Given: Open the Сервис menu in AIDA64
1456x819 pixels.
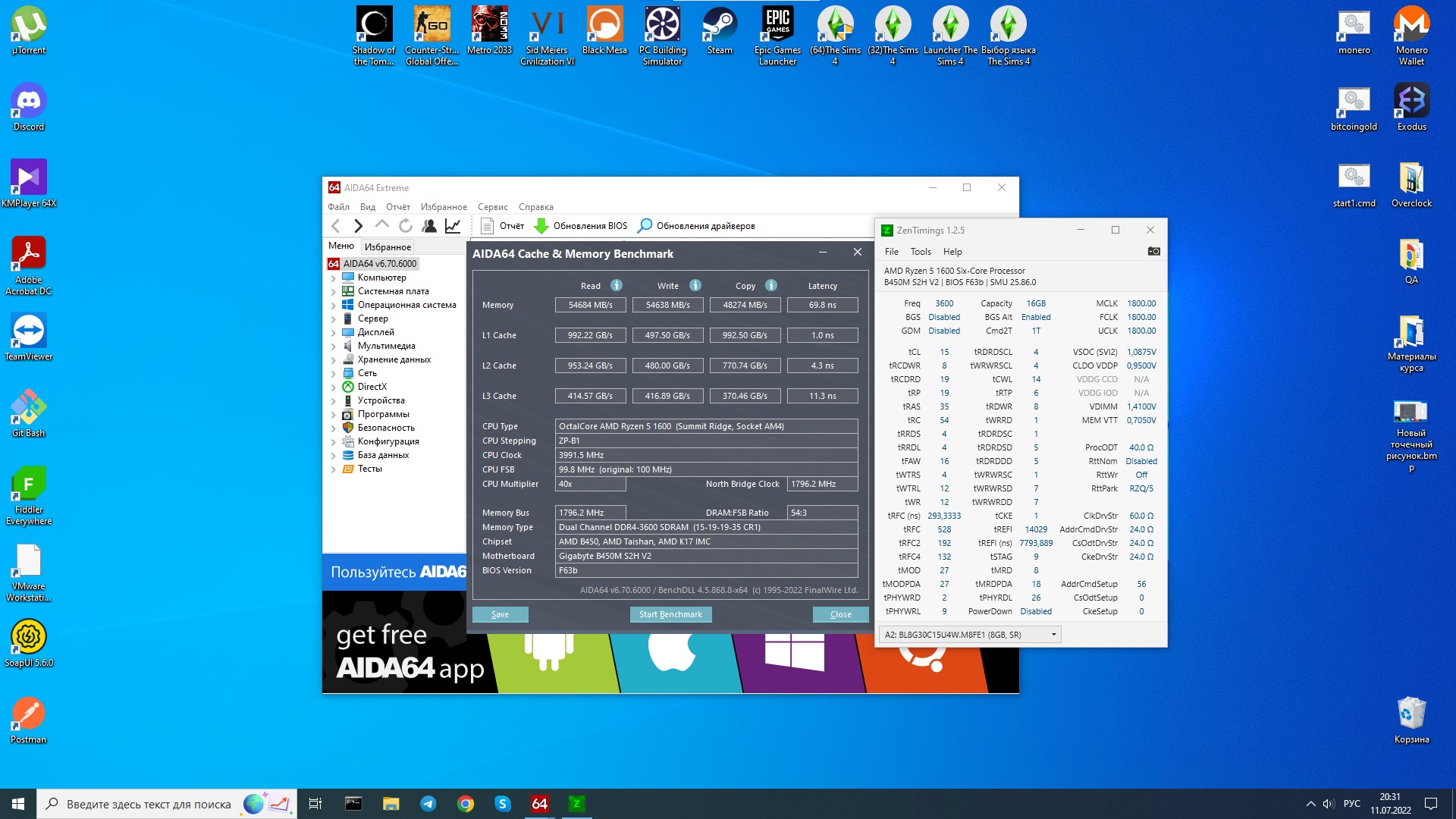Looking at the screenshot, I should coord(492,207).
